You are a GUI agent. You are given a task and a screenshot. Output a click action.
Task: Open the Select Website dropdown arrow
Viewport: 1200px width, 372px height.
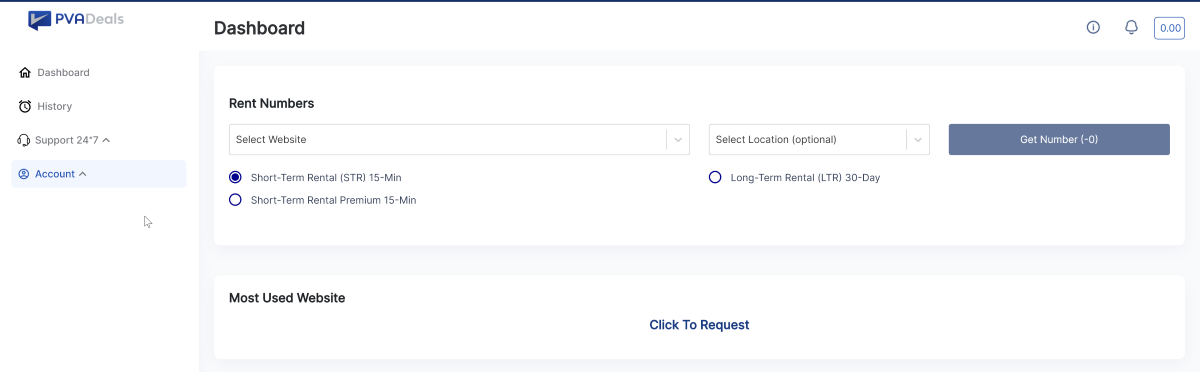click(678, 140)
